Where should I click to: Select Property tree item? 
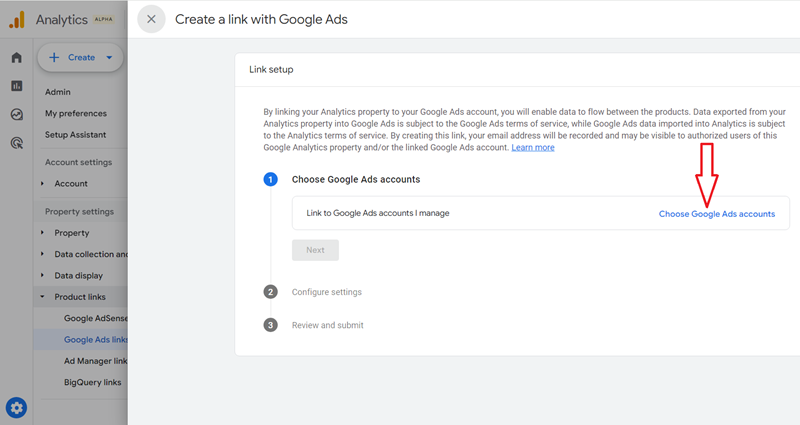(72, 233)
